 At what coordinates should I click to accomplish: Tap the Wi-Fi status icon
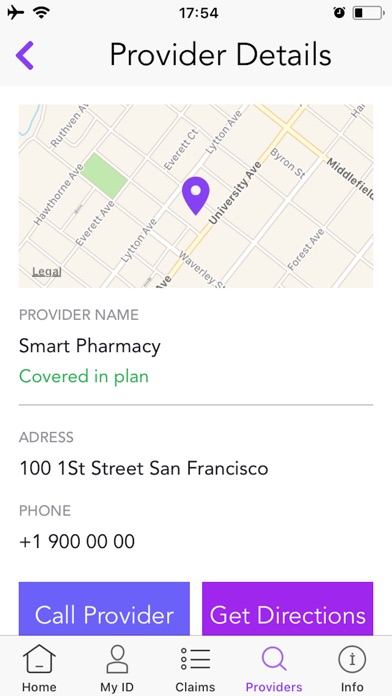coord(42,13)
